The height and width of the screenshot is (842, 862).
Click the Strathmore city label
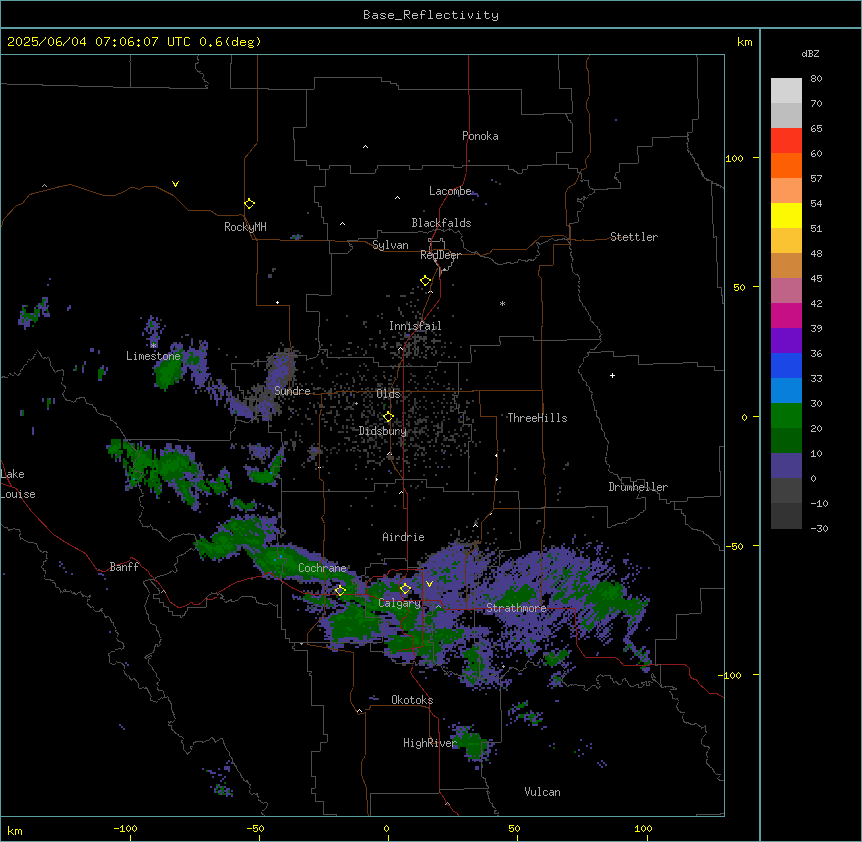click(516, 608)
